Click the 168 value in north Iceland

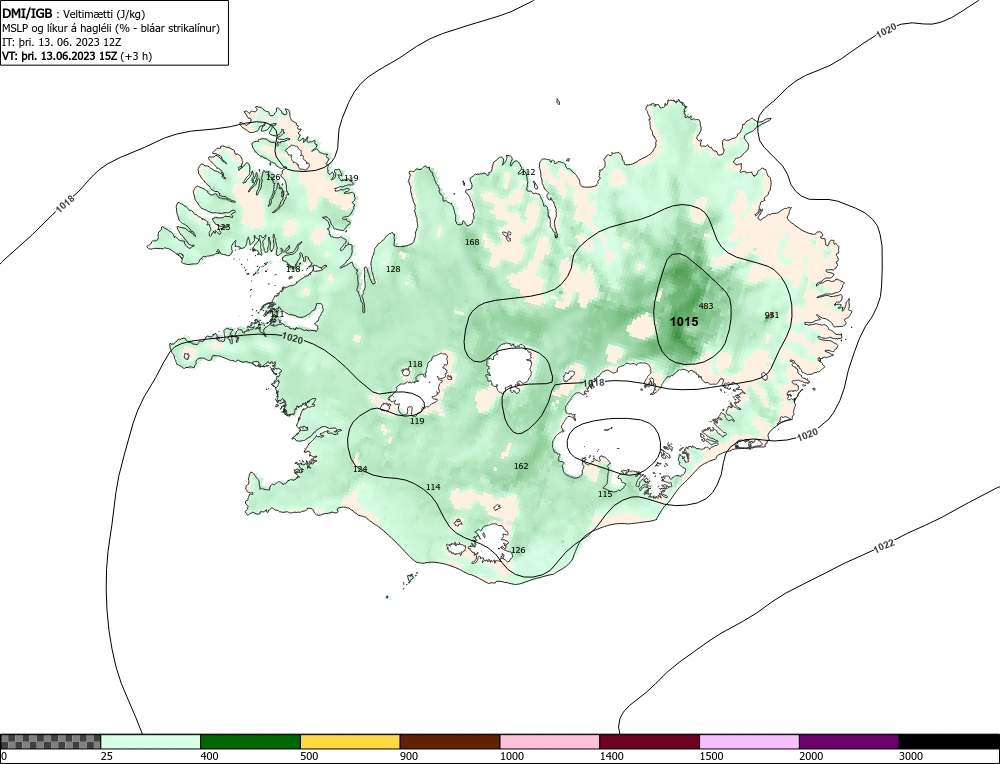[472, 242]
